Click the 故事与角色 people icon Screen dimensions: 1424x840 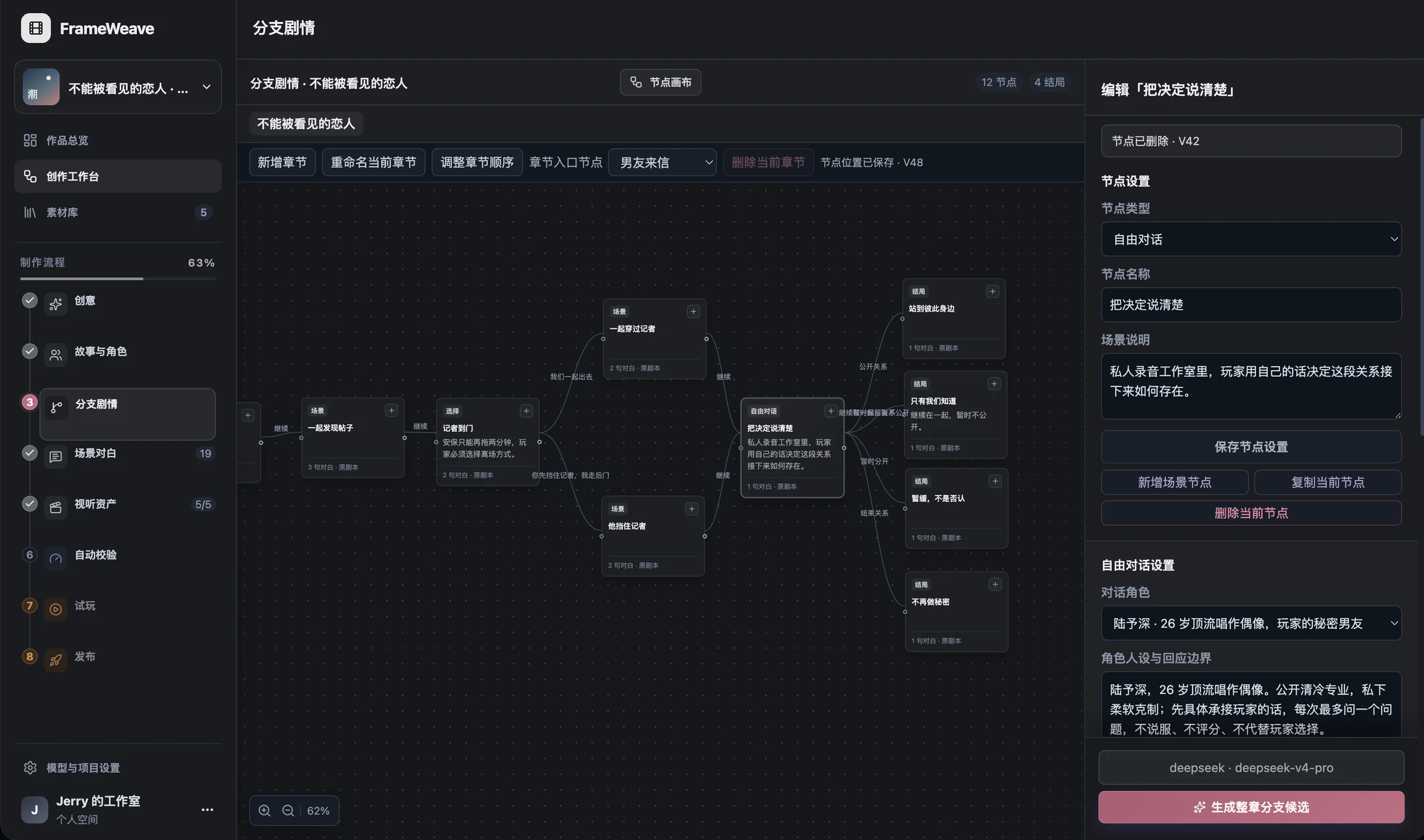coord(56,355)
